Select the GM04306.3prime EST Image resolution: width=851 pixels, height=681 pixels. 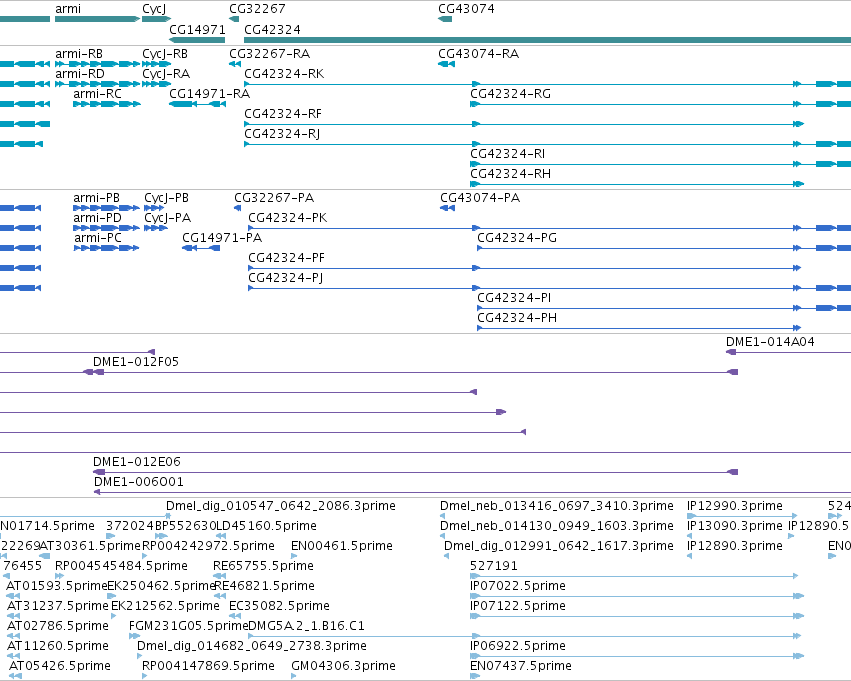[344, 667]
